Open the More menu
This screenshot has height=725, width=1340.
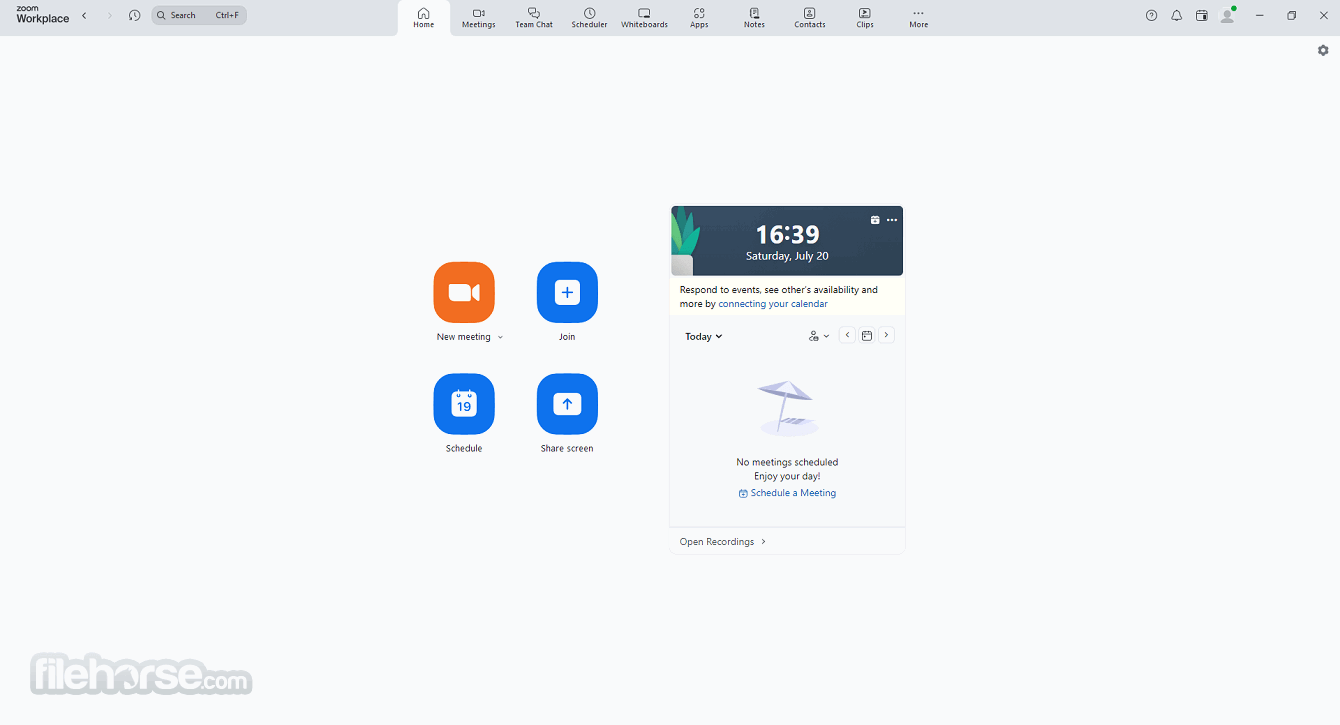click(918, 17)
